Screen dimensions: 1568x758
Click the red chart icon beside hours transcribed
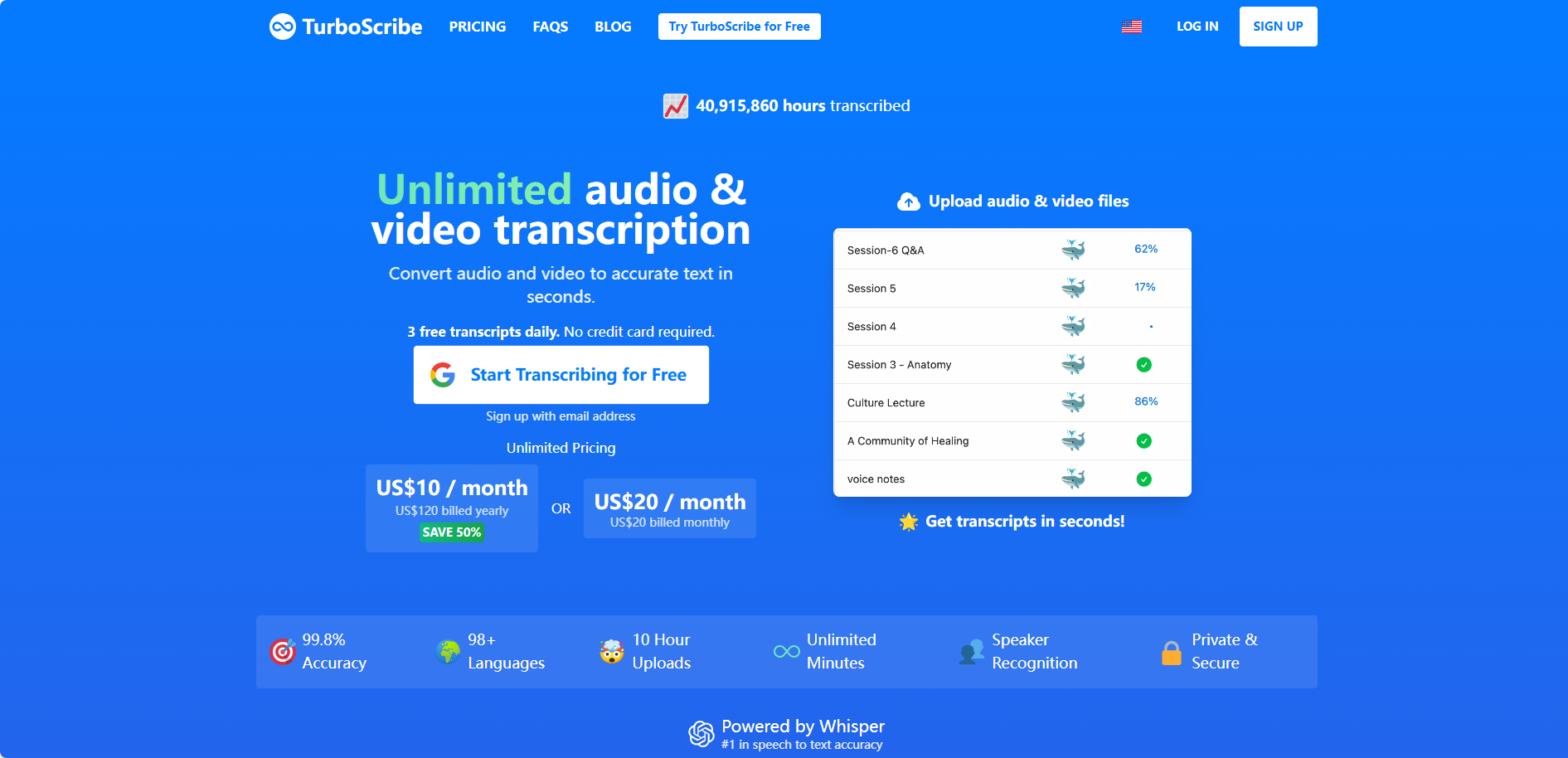point(676,106)
